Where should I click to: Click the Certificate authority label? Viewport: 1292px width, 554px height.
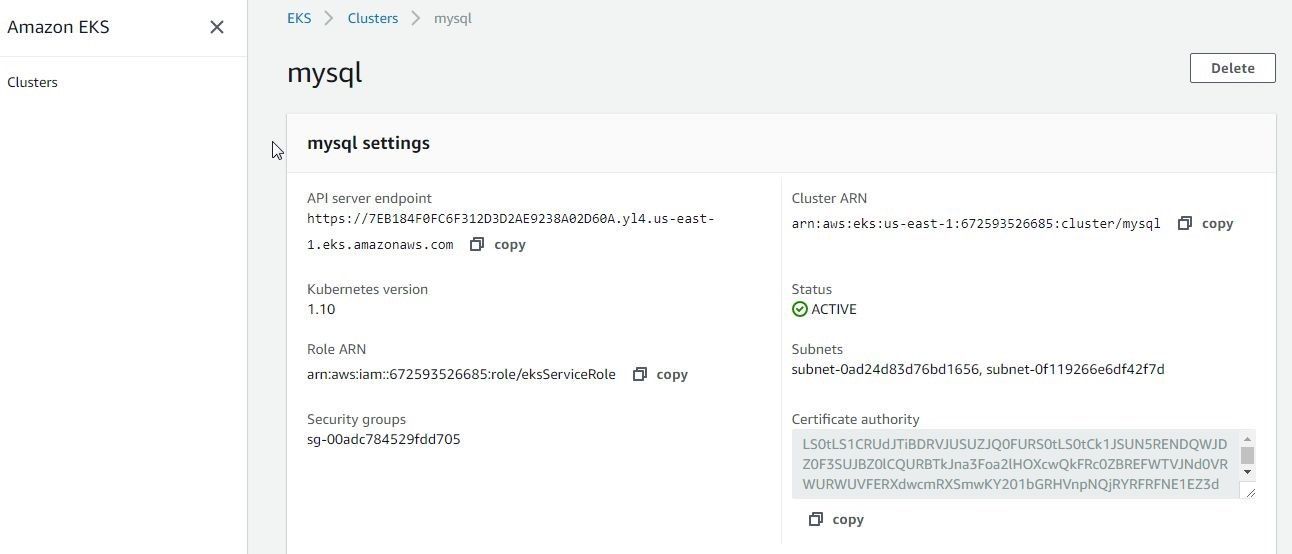click(x=856, y=419)
